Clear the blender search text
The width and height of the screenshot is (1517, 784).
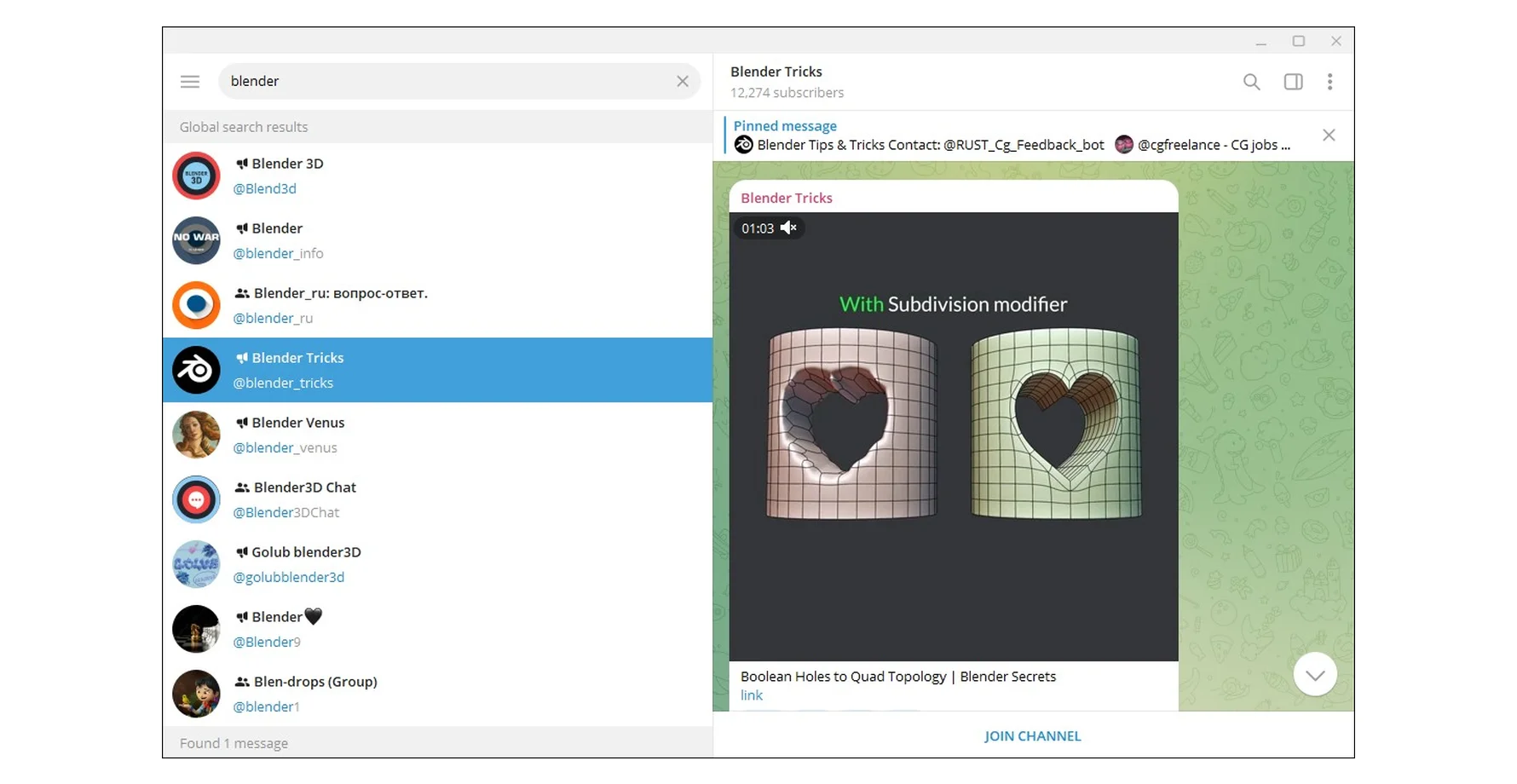683,82
